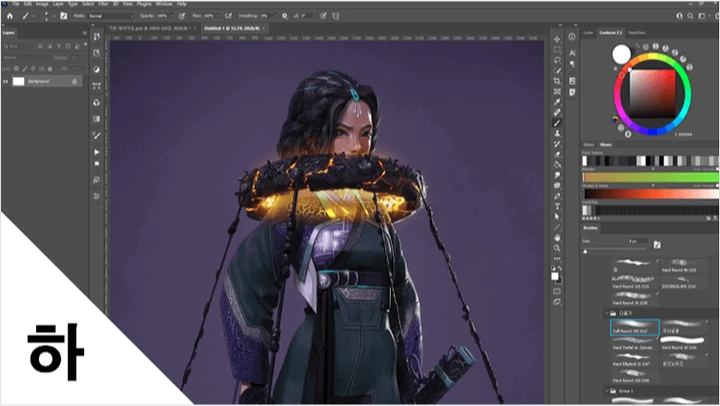This screenshot has height=406, width=720.
Task: Select the Lasso tool
Action: pos(557,60)
